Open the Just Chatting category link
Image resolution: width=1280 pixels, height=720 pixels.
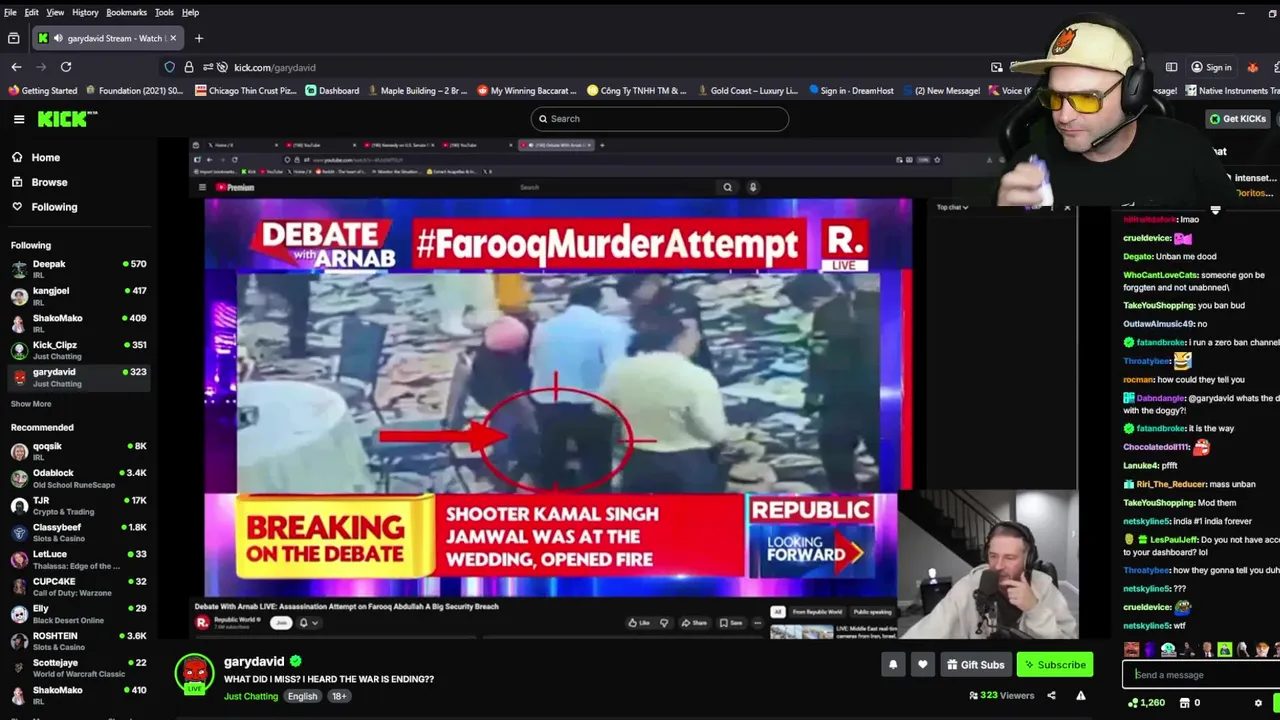[x=251, y=696]
